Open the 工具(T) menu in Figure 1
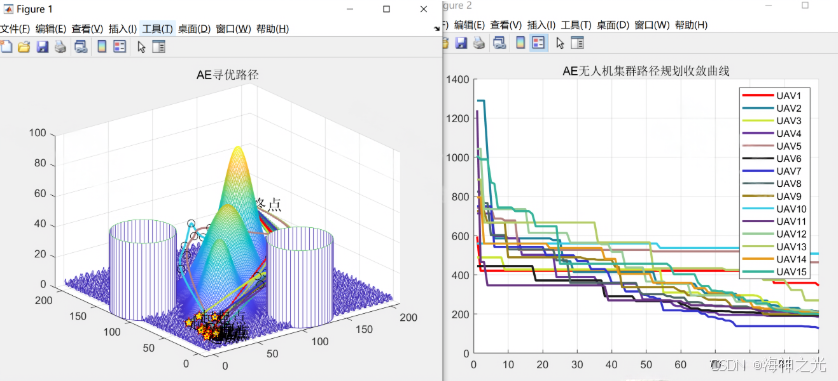This screenshot has height=381, width=838. 158,29
